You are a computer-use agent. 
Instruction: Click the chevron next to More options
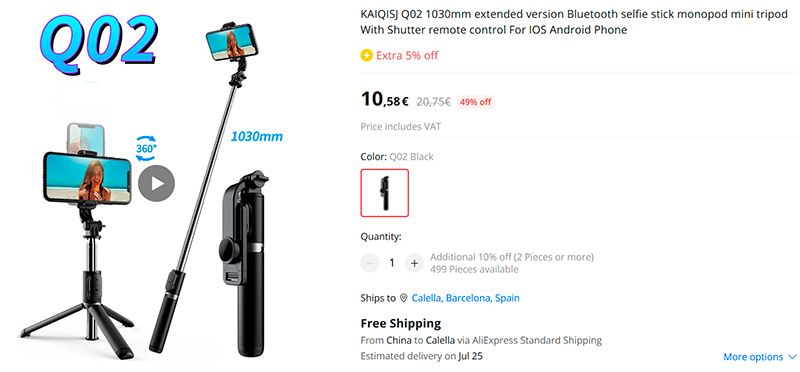(x=792, y=357)
